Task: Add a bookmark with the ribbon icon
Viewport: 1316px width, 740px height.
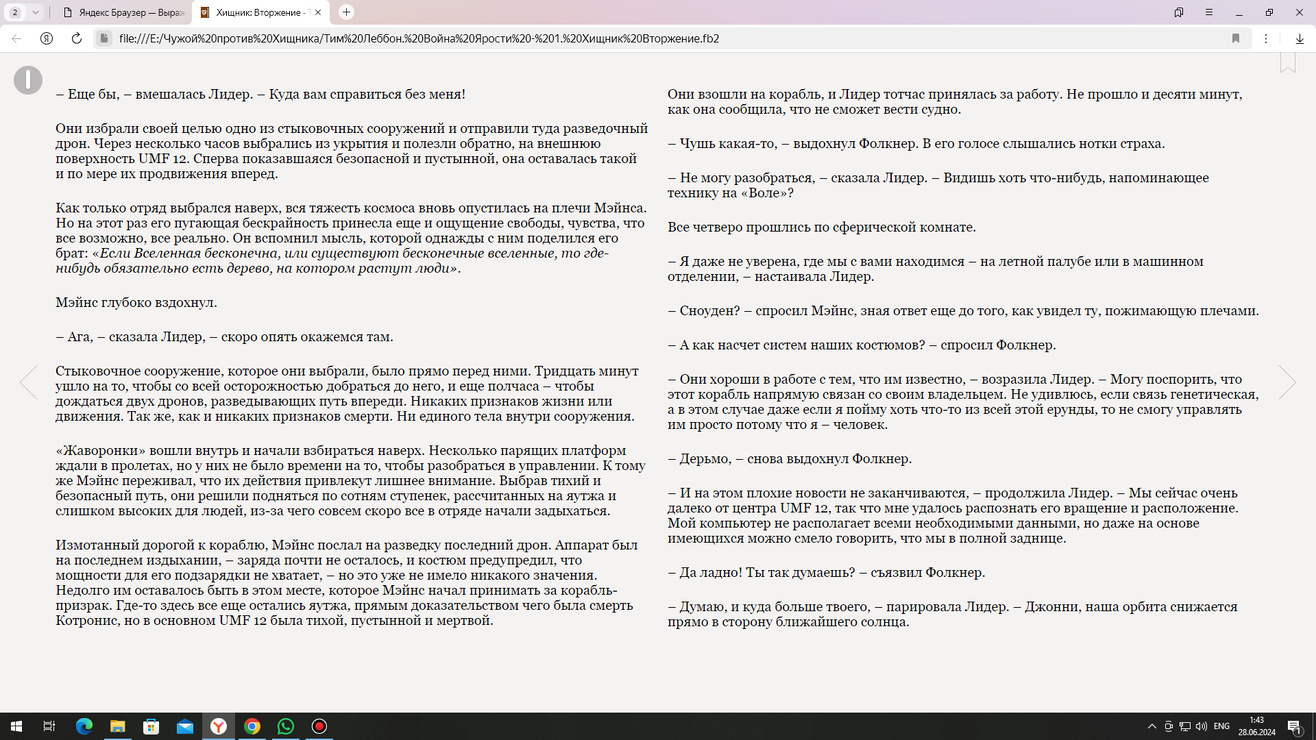Action: coord(1288,62)
